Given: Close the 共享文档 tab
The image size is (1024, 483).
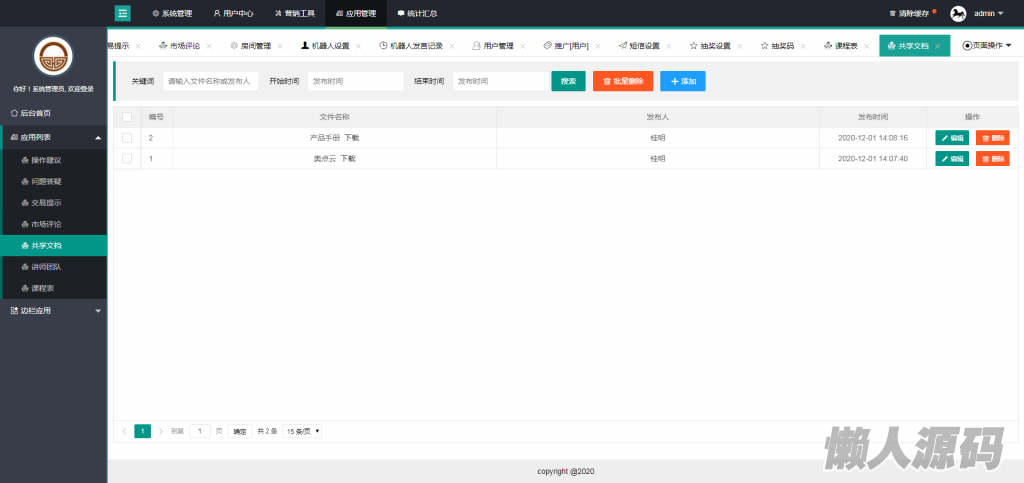Looking at the screenshot, I should click(x=938, y=46).
